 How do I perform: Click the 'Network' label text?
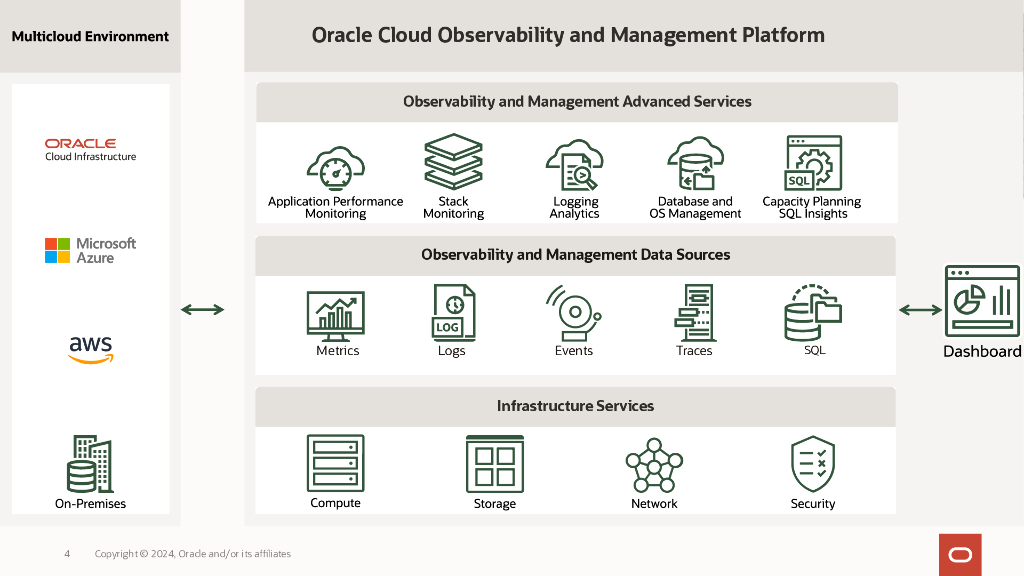click(x=654, y=504)
